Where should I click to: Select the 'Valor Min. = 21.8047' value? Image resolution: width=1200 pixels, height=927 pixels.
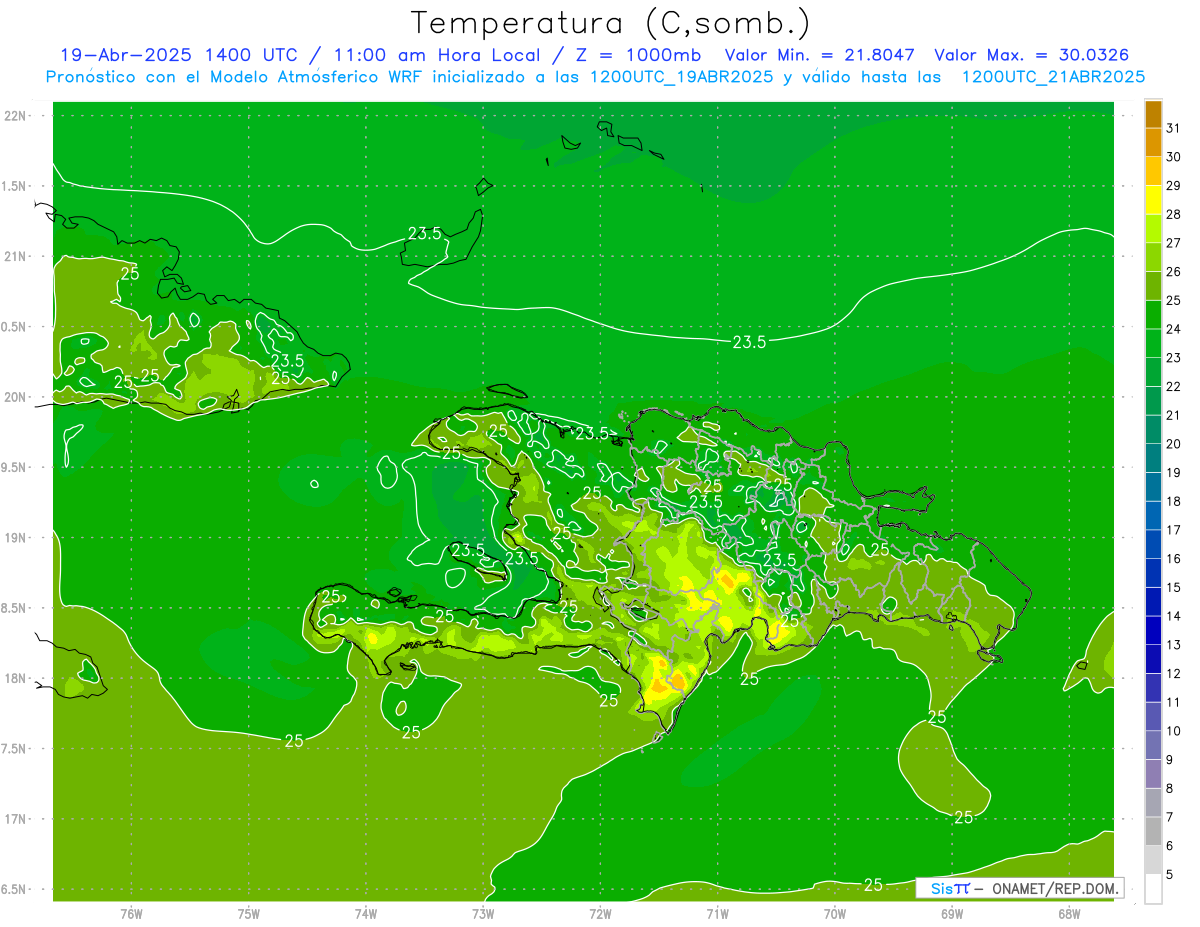point(819,55)
